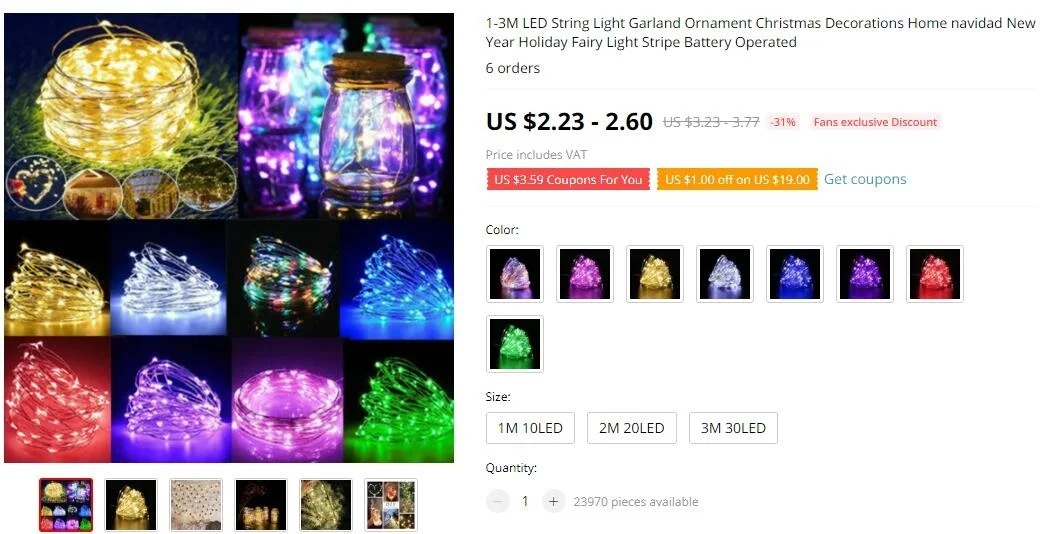This screenshot has width=1040, height=534.
Task: Select the 3M 30LED size
Action: (733, 428)
